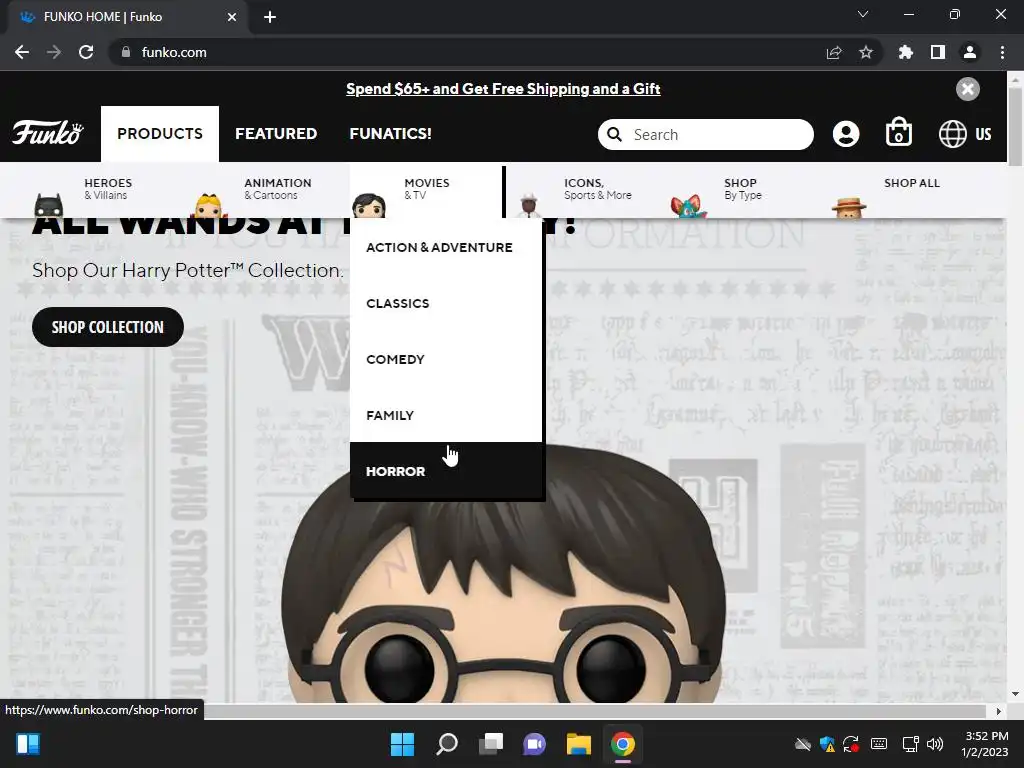
Task: Open Windows Start menu
Action: [402, 744]
